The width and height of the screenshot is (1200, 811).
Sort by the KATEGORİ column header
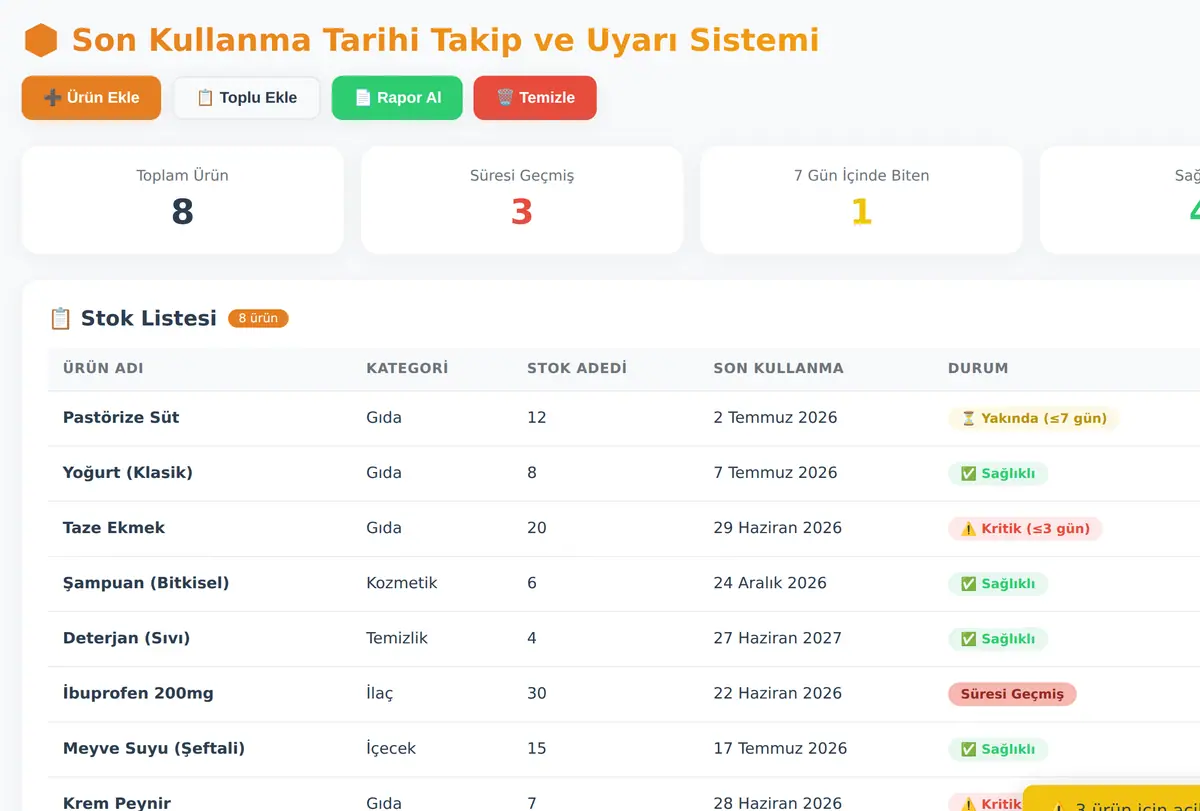(407, 368)
